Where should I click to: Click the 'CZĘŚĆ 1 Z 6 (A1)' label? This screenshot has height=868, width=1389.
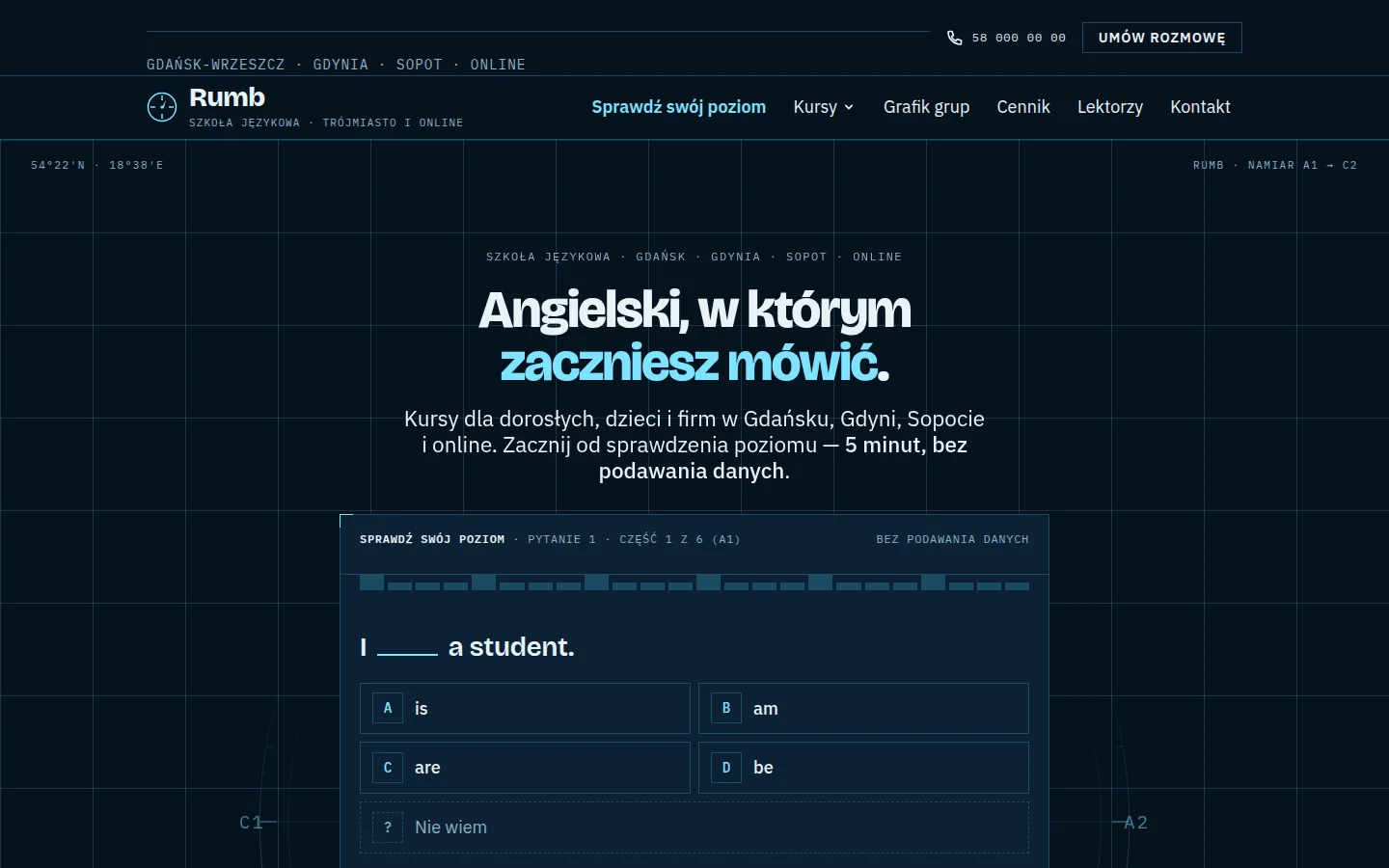point(680,539)
